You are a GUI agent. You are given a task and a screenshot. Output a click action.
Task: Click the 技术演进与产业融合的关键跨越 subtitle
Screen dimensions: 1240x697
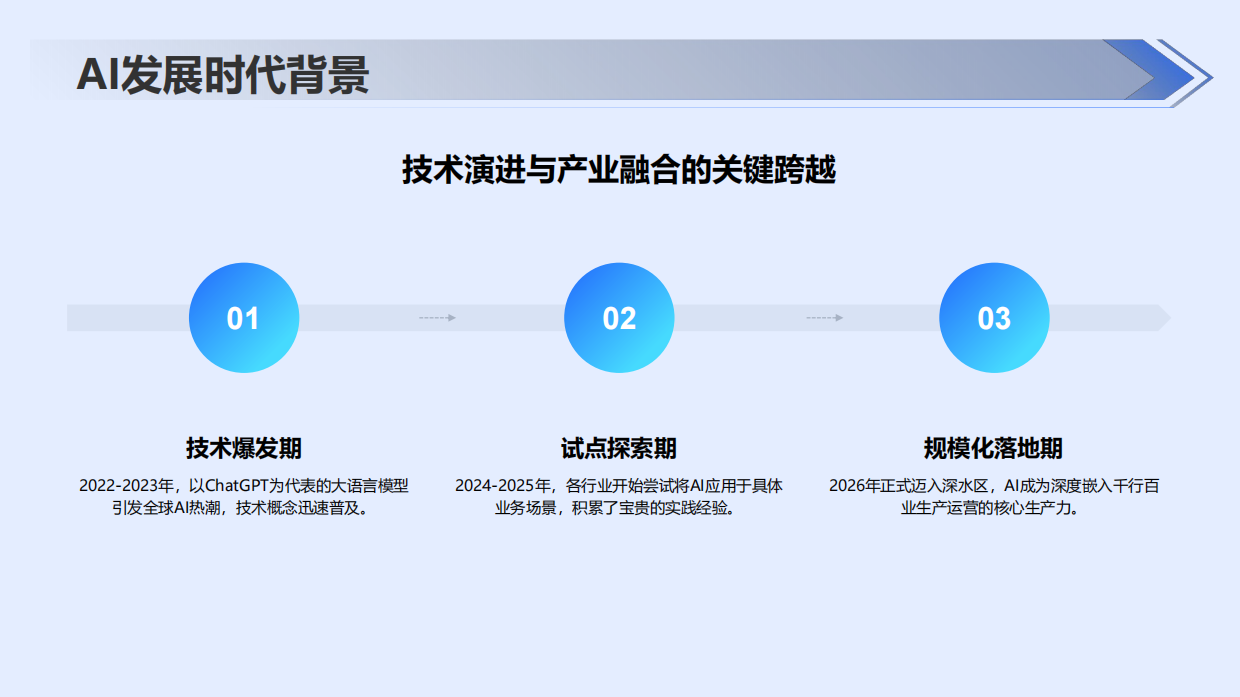[621, 167]
